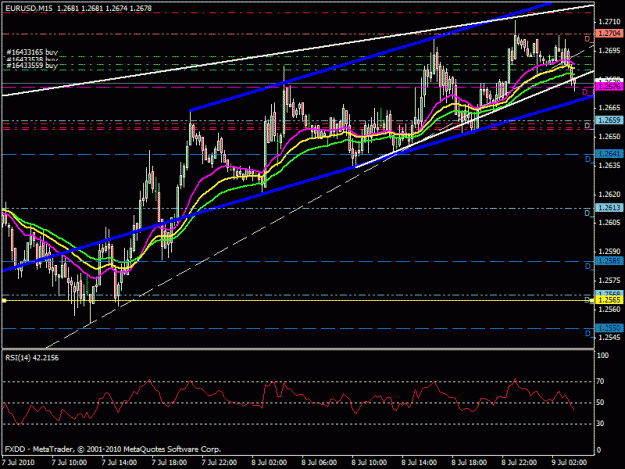The width and height of the screenshot is (625, 469).
Task: Click the light blue 1.2659 price tag
Action: click(609, 120)
